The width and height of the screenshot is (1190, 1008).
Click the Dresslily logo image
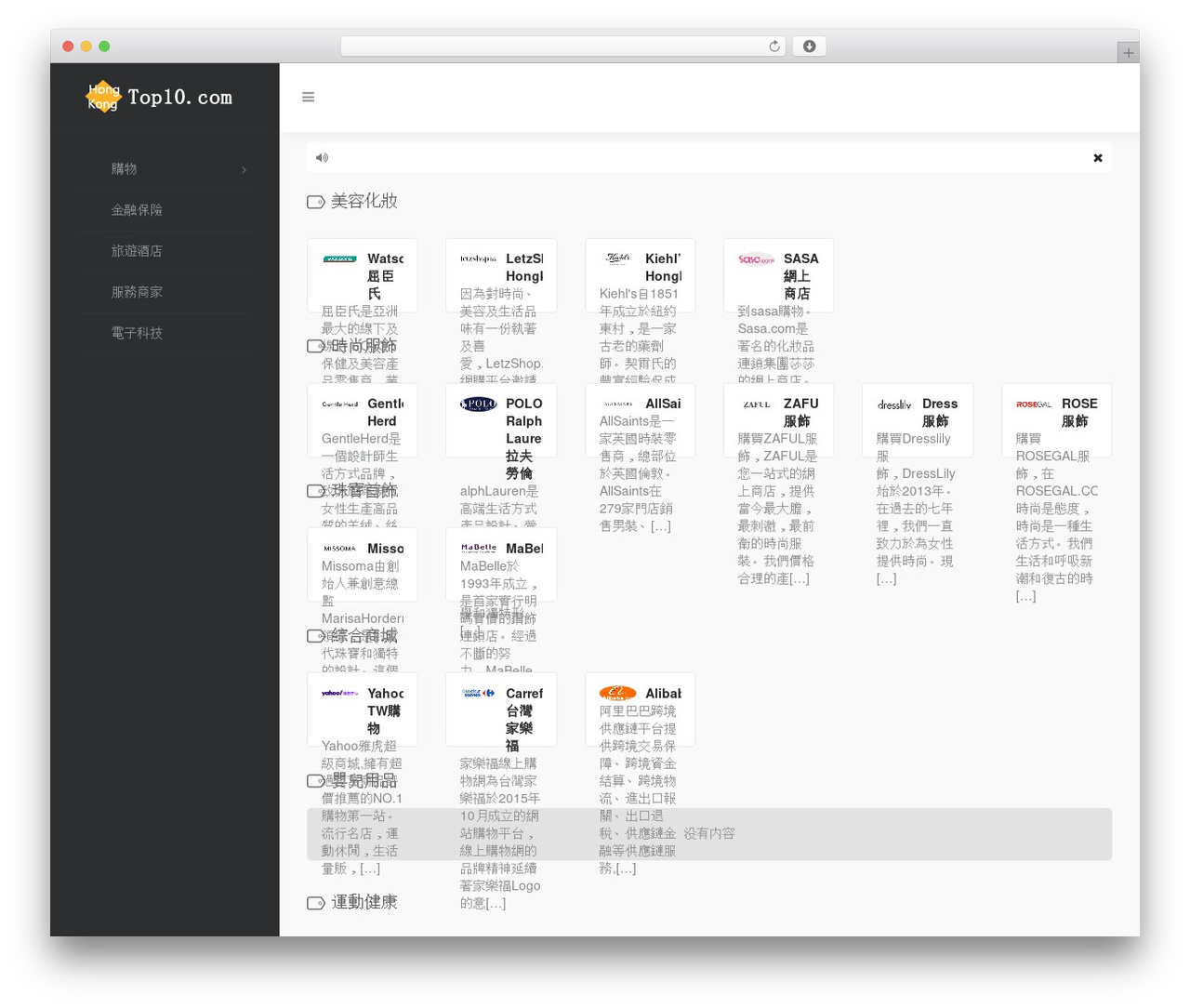click(894, 405)
